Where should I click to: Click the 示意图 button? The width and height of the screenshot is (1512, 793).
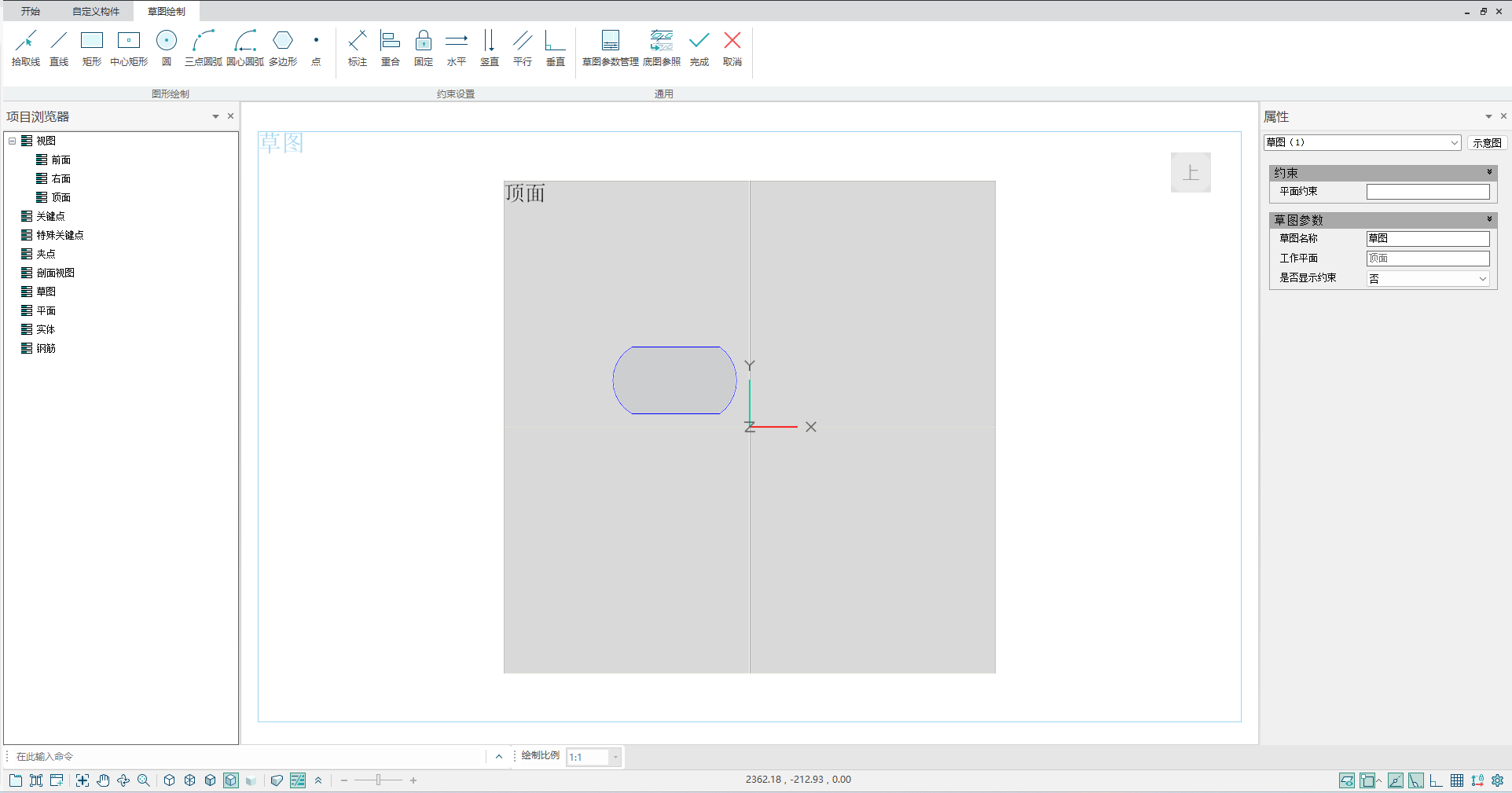tap(1487, 142)
